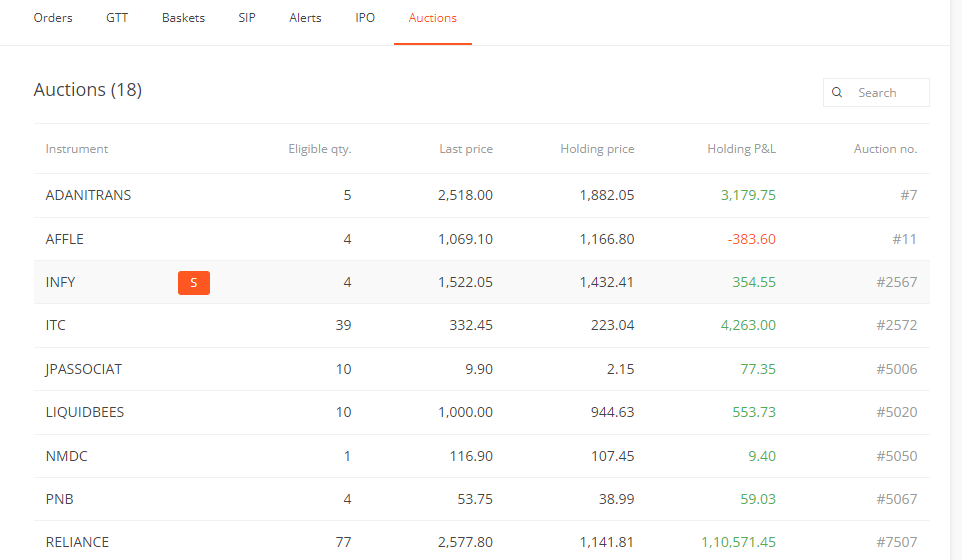
Task: Click ADANITRANS auction number #7
Action: [909, 195]
